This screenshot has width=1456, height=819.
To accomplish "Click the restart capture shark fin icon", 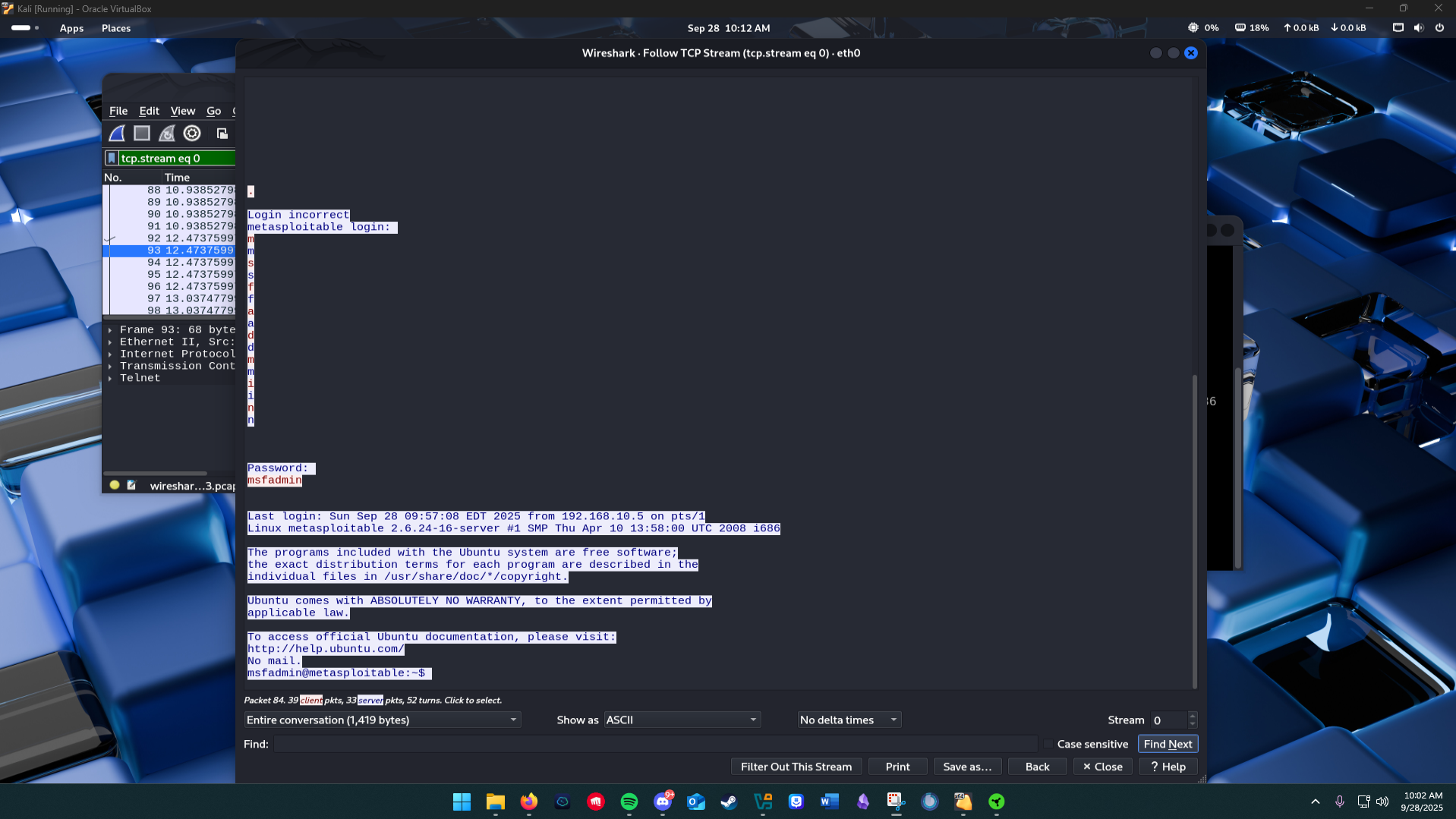I will click(167, 134).
